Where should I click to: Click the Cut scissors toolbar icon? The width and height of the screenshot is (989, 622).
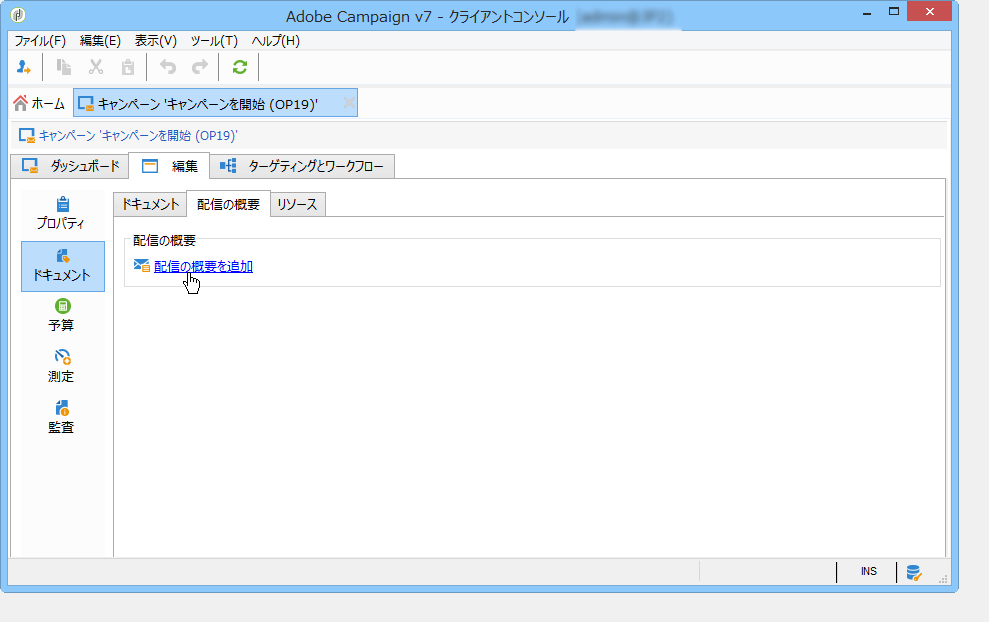pos(96,67)
